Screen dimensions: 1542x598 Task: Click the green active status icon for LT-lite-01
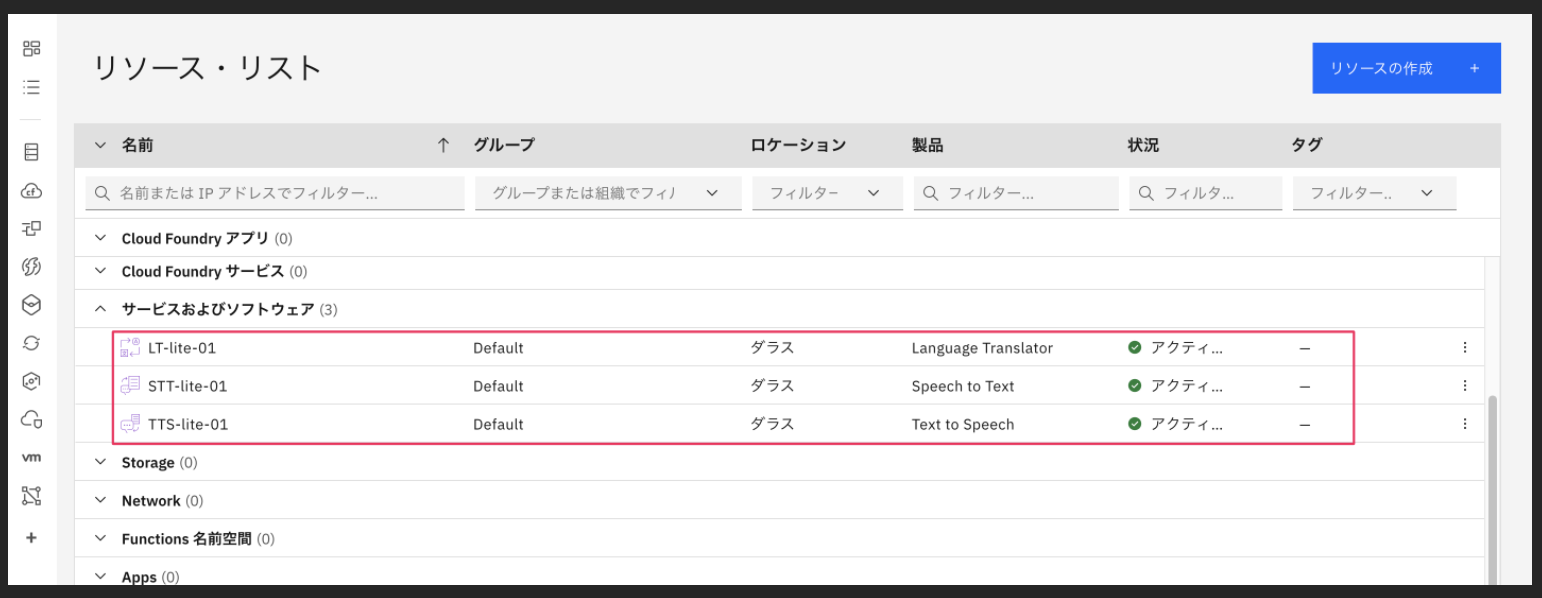(1135, 348)
